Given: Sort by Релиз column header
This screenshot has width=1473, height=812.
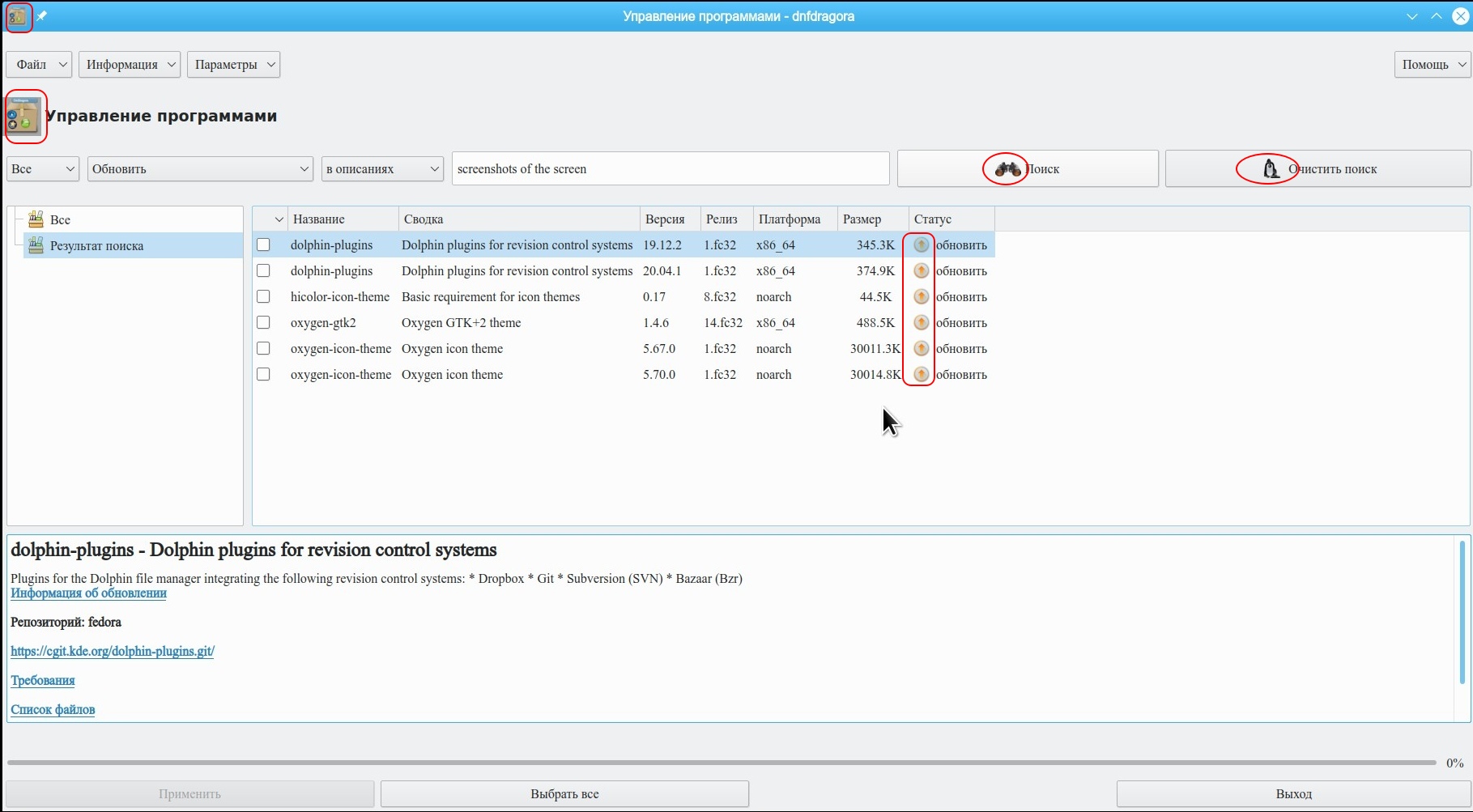Looking at the screenshot, I should tap(726, 219).
